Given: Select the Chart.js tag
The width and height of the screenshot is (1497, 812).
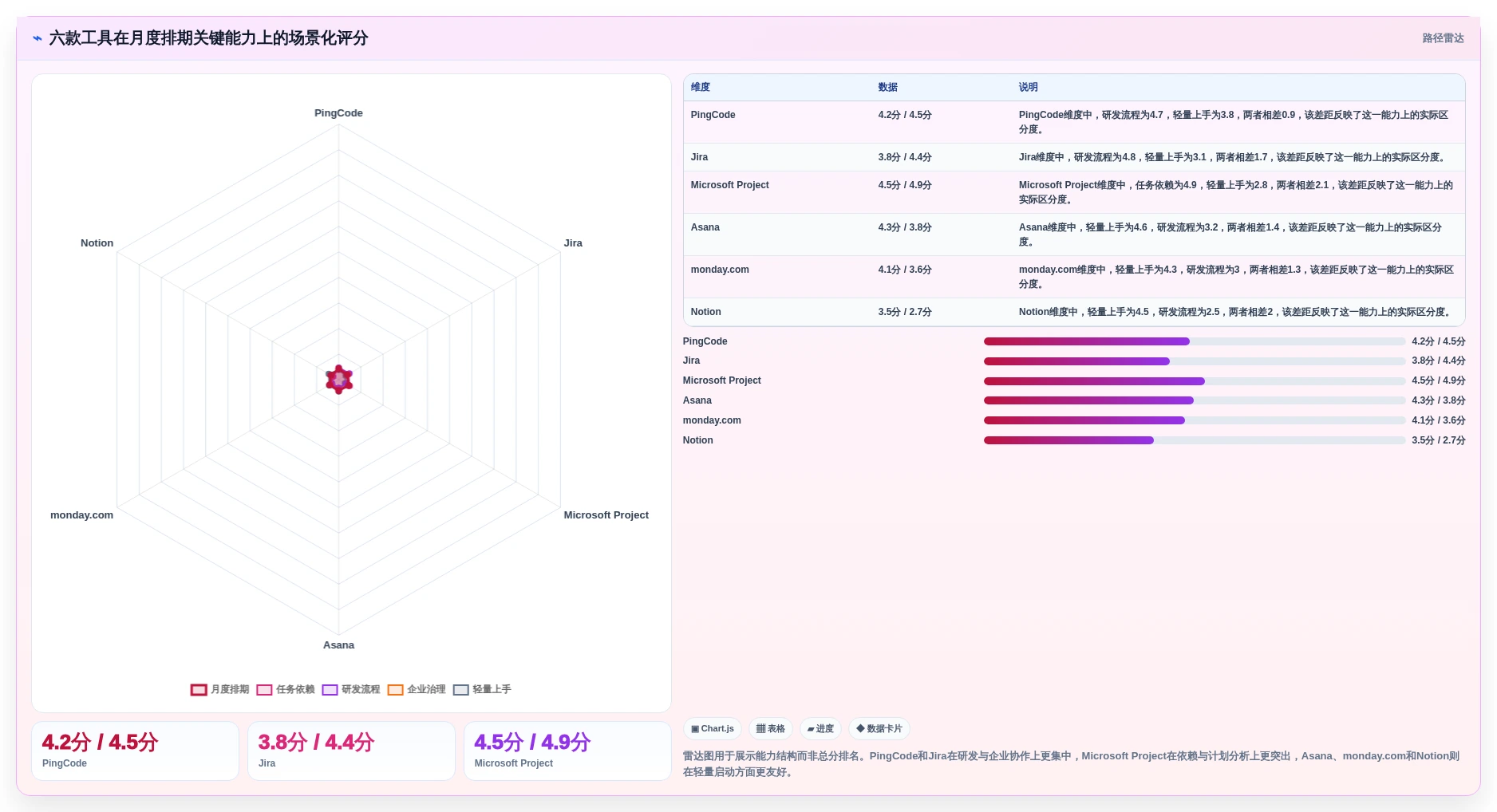Looking at the screenshot, I should point(713,729).
